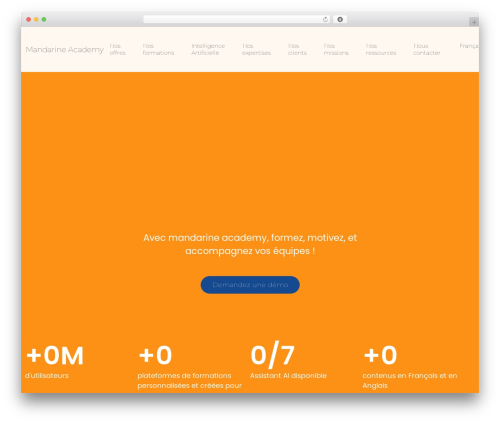Maximize the window with the green button

tap(44, 20)
